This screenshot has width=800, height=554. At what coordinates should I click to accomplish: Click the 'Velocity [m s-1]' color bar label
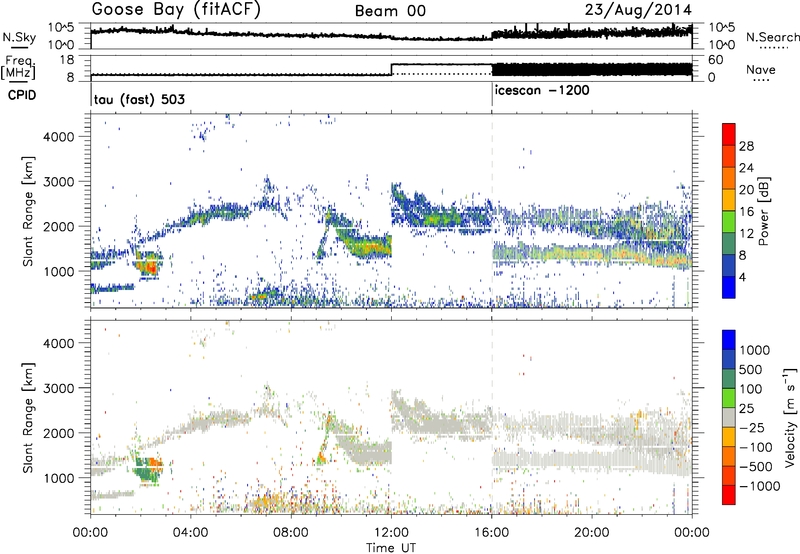[790, 417]
